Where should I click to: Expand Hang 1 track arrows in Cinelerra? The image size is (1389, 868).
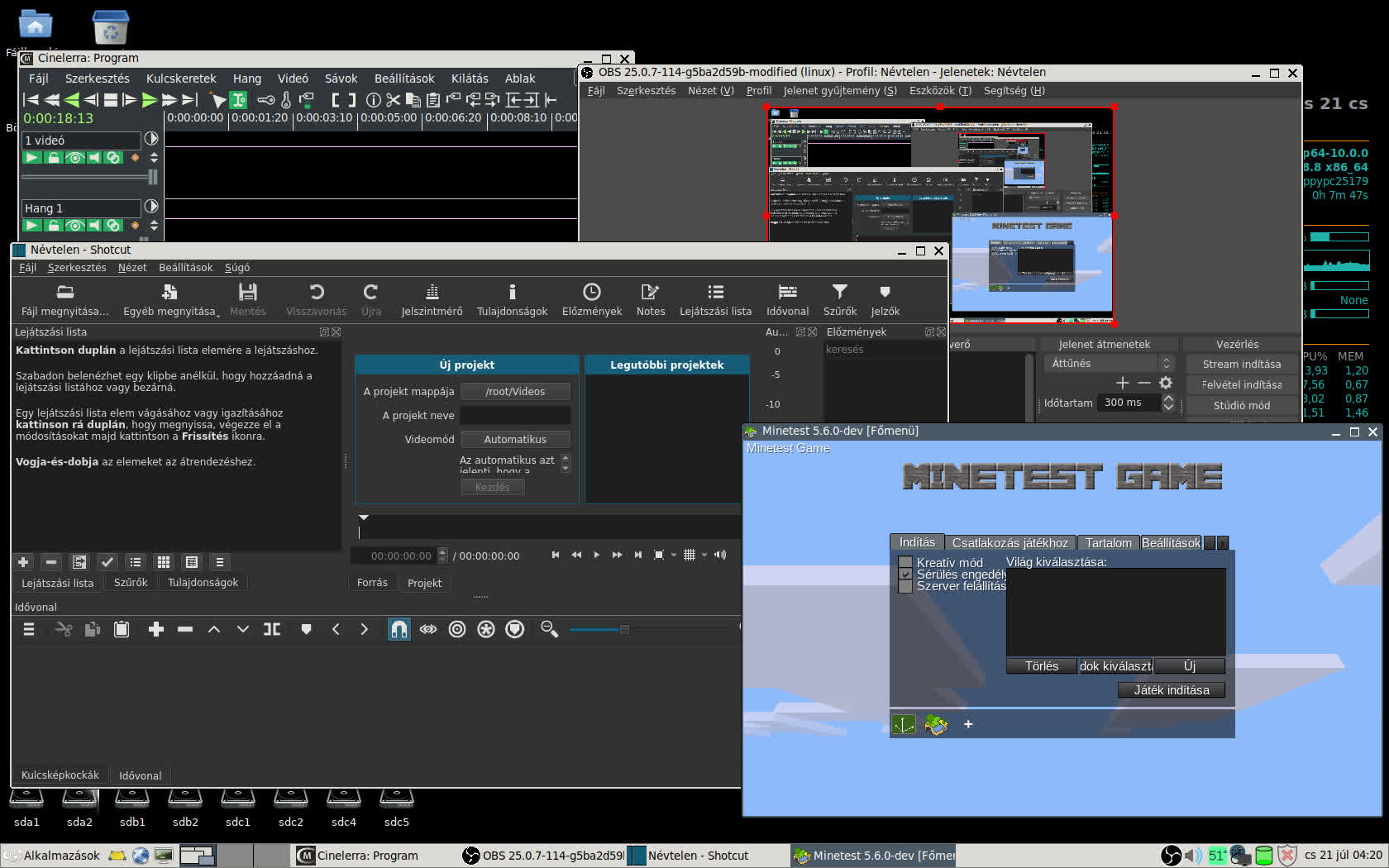pos(154,226)
